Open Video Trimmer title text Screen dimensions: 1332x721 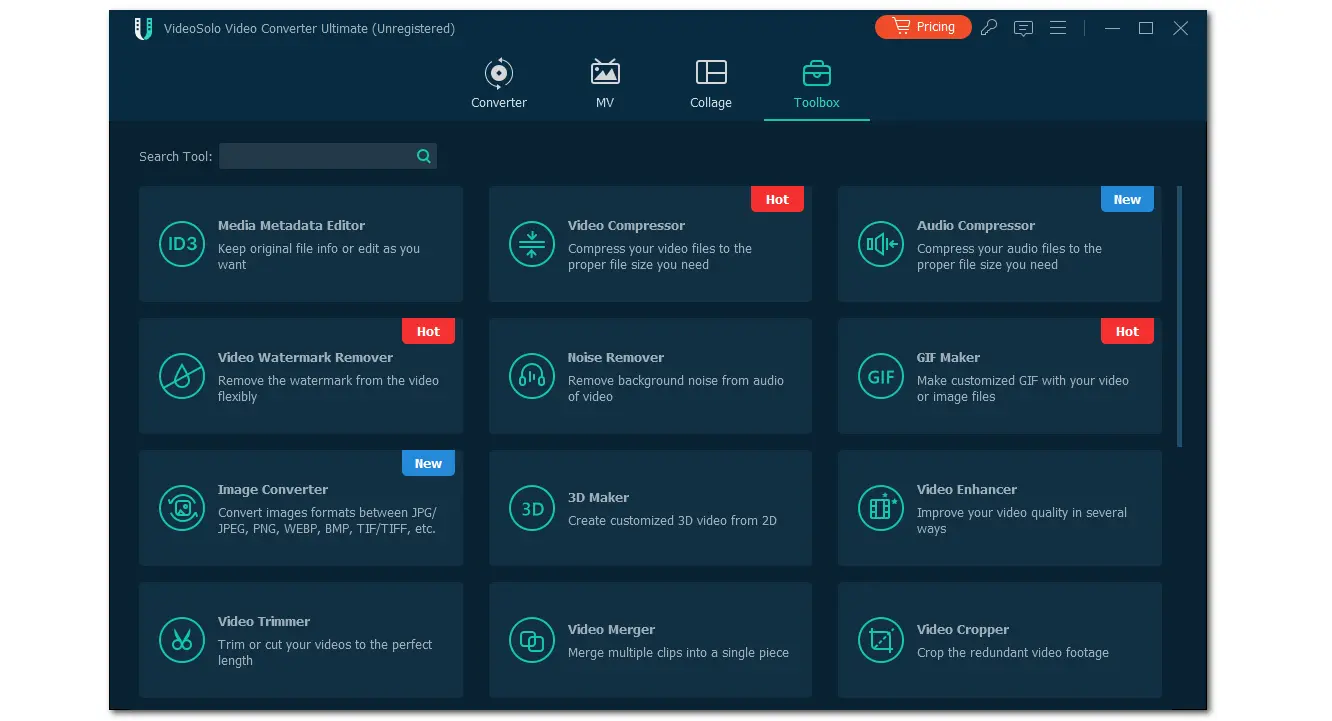click(264, 622)
